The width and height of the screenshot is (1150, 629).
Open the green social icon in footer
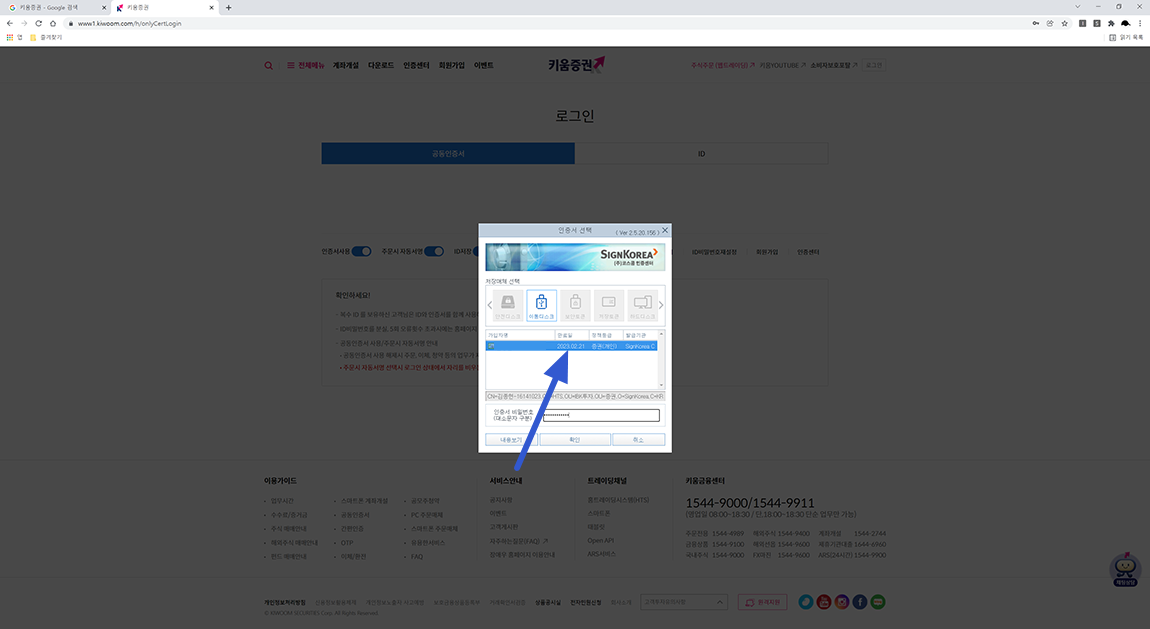(878, 602)
